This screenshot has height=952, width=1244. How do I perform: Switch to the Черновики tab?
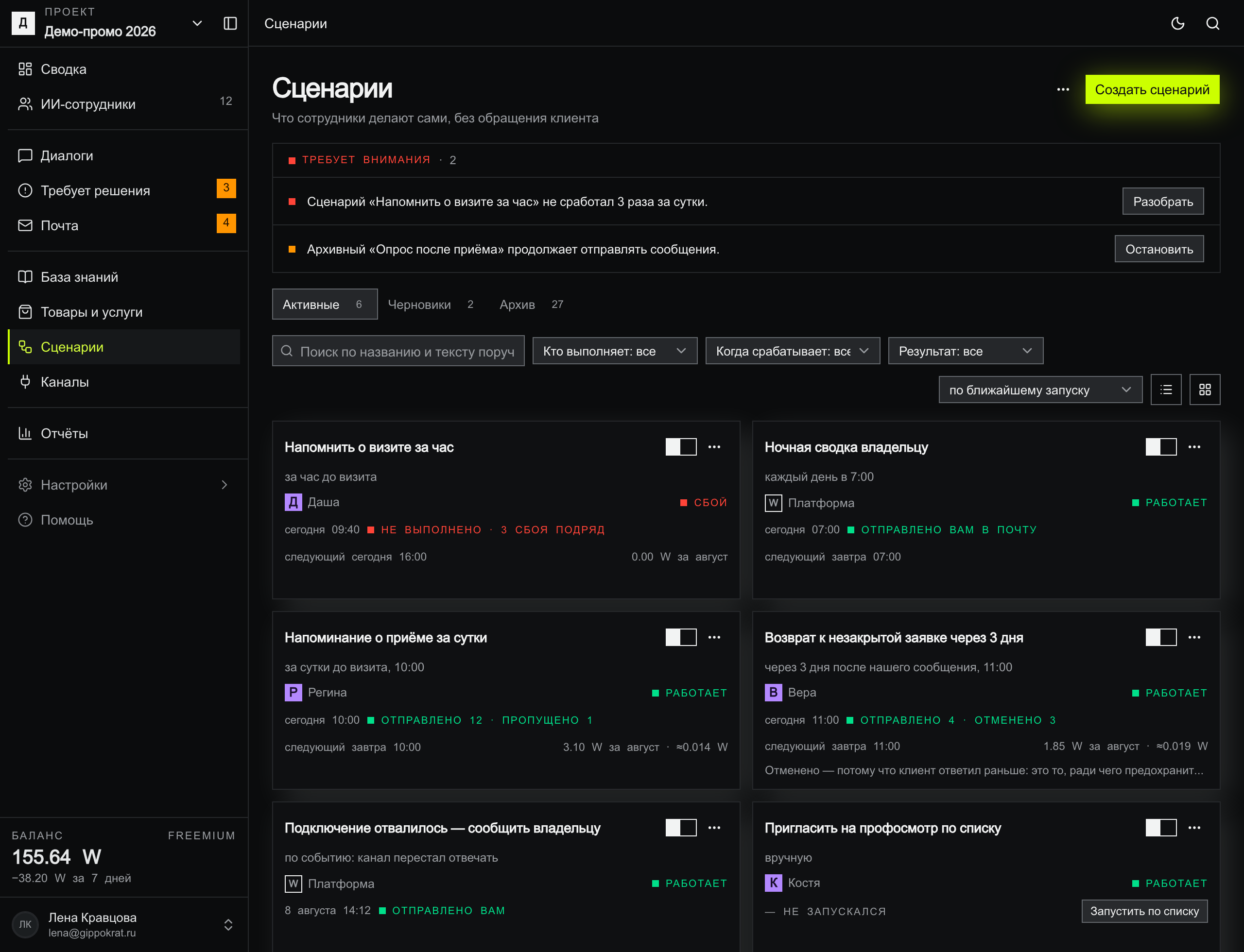click(x=431, y=305)
